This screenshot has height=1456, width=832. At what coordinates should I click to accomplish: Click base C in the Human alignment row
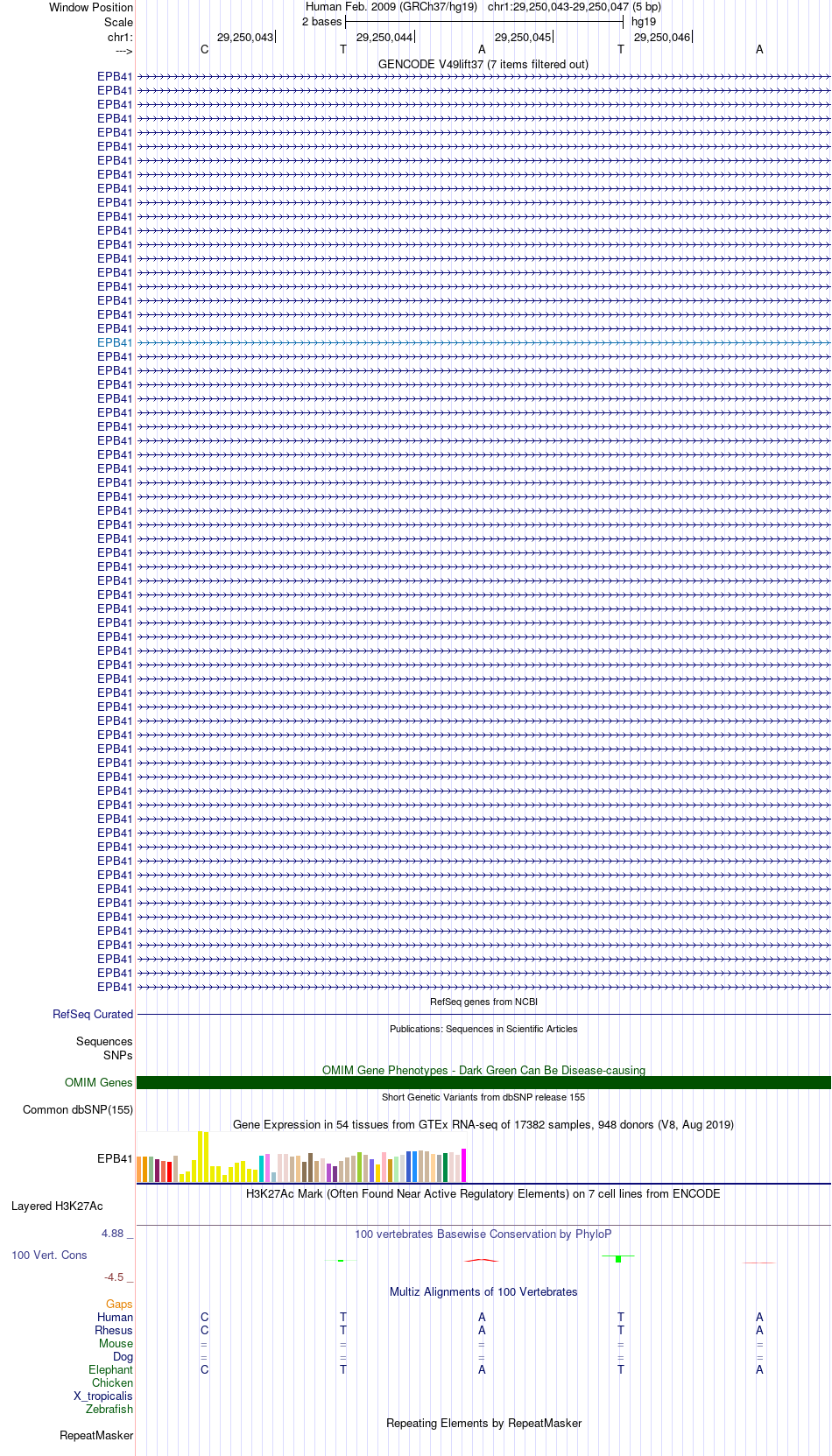click(205, 1318)
